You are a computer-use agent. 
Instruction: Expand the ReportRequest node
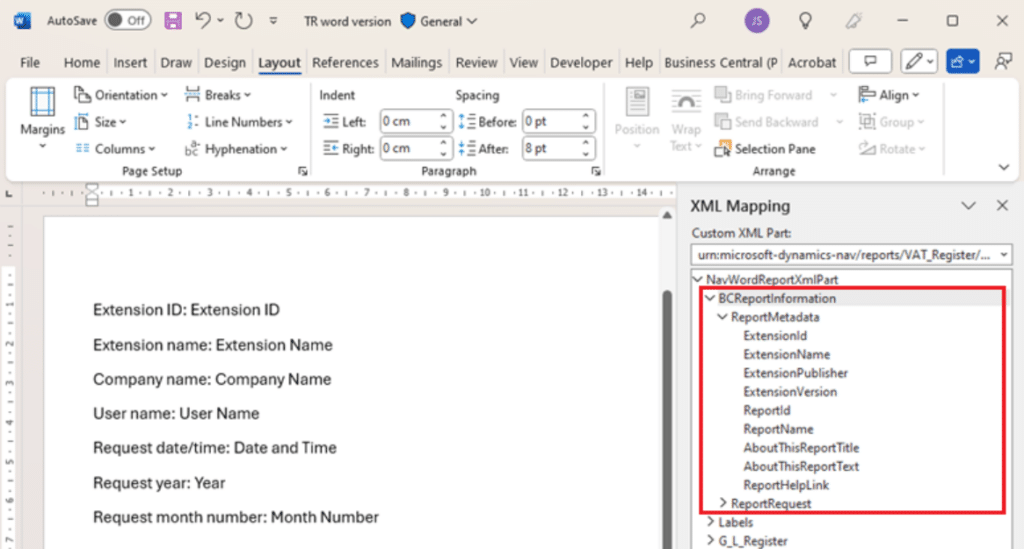pyautogui.click(x=724, y=504)
